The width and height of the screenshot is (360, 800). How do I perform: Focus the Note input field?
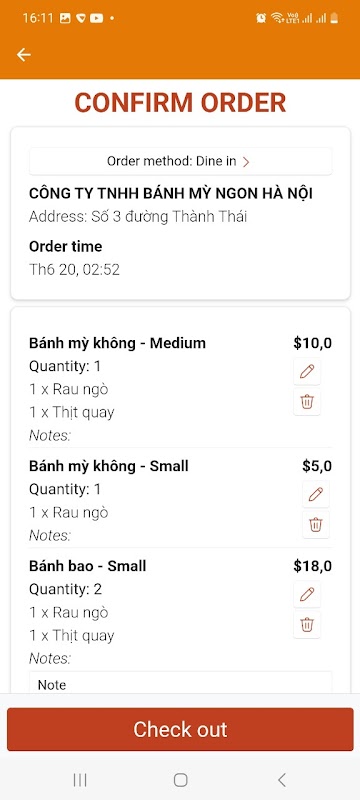[x=181, y=682]
